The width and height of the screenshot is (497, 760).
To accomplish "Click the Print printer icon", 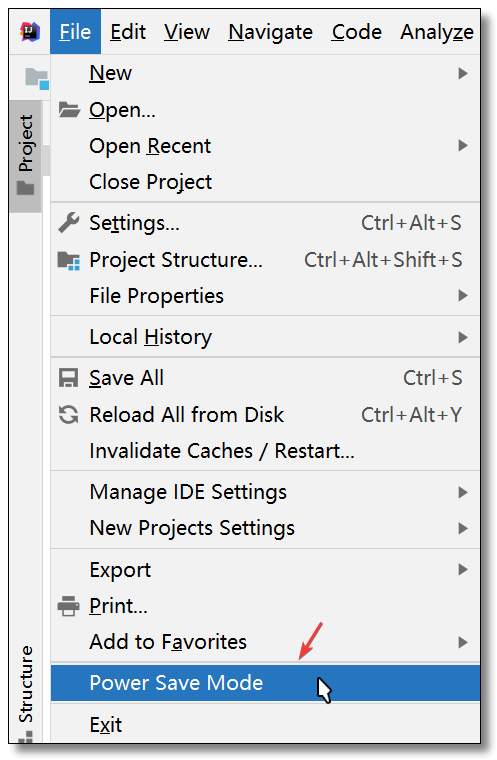I will [x=68, y=606].
